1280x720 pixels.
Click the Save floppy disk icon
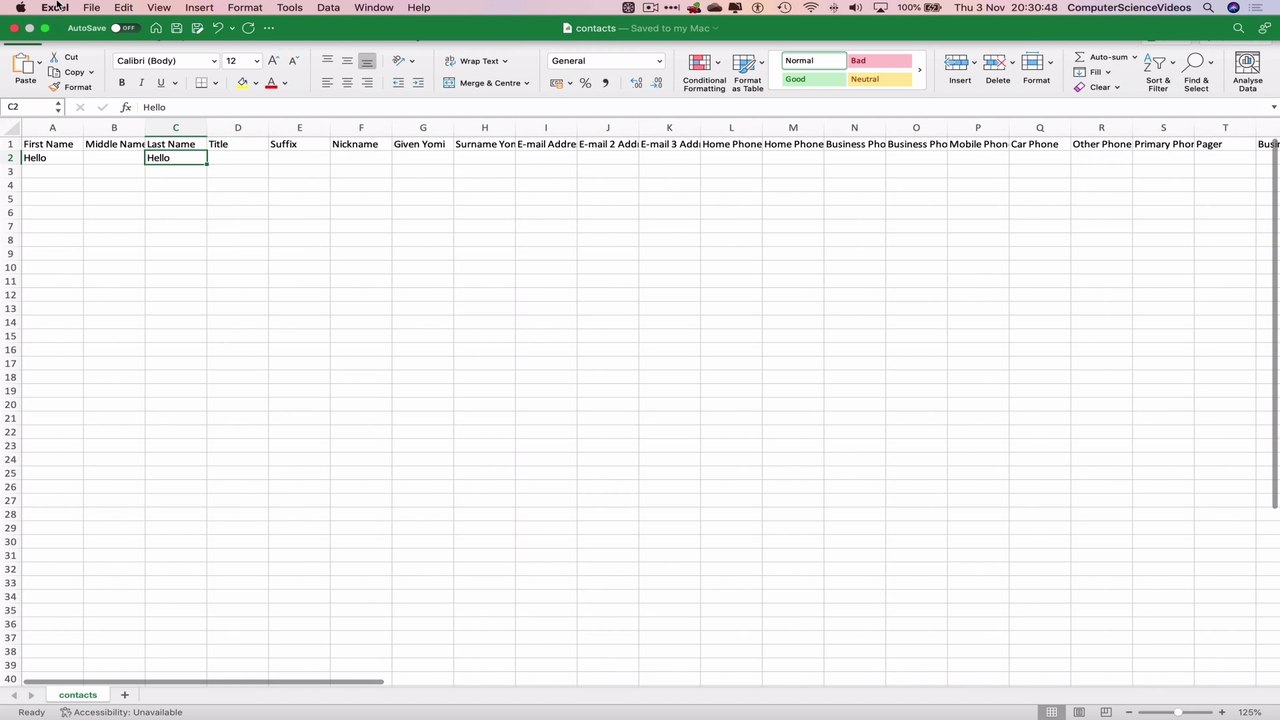click(177, 28)
